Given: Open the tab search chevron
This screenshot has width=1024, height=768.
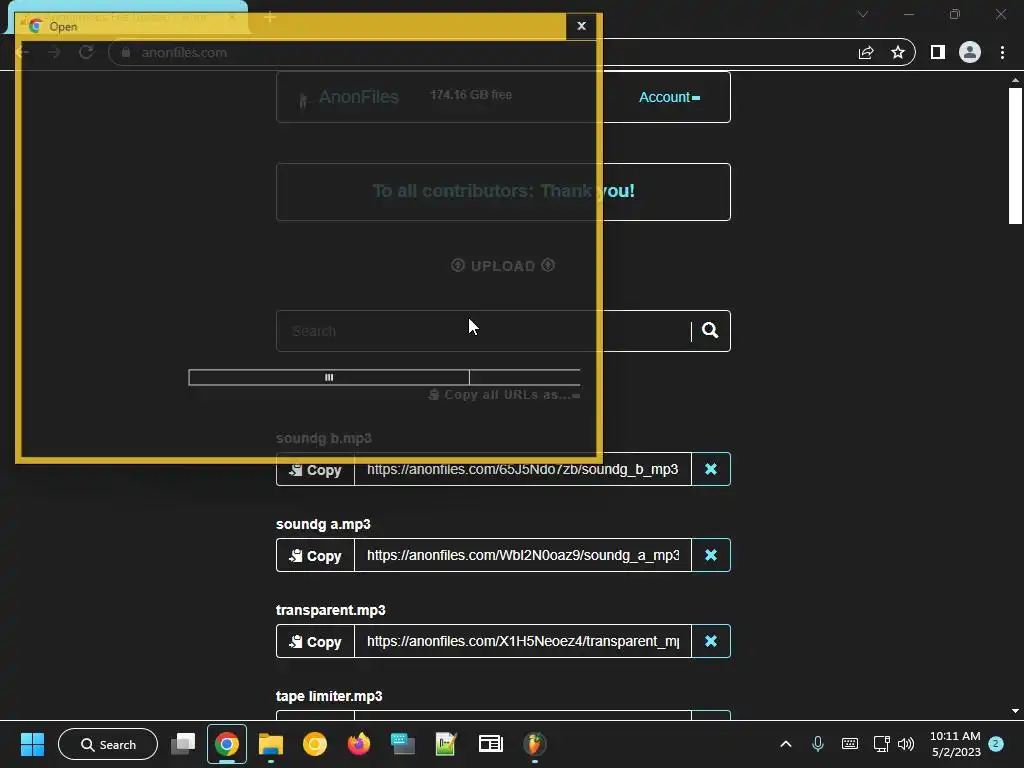Looking at the screenshot, I should [x=863, y=14].
